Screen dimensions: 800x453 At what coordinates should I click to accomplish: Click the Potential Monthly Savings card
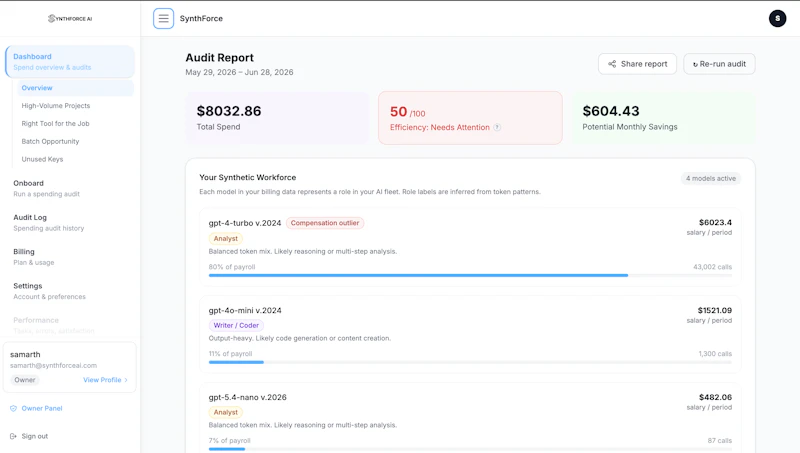click(663, 118)
